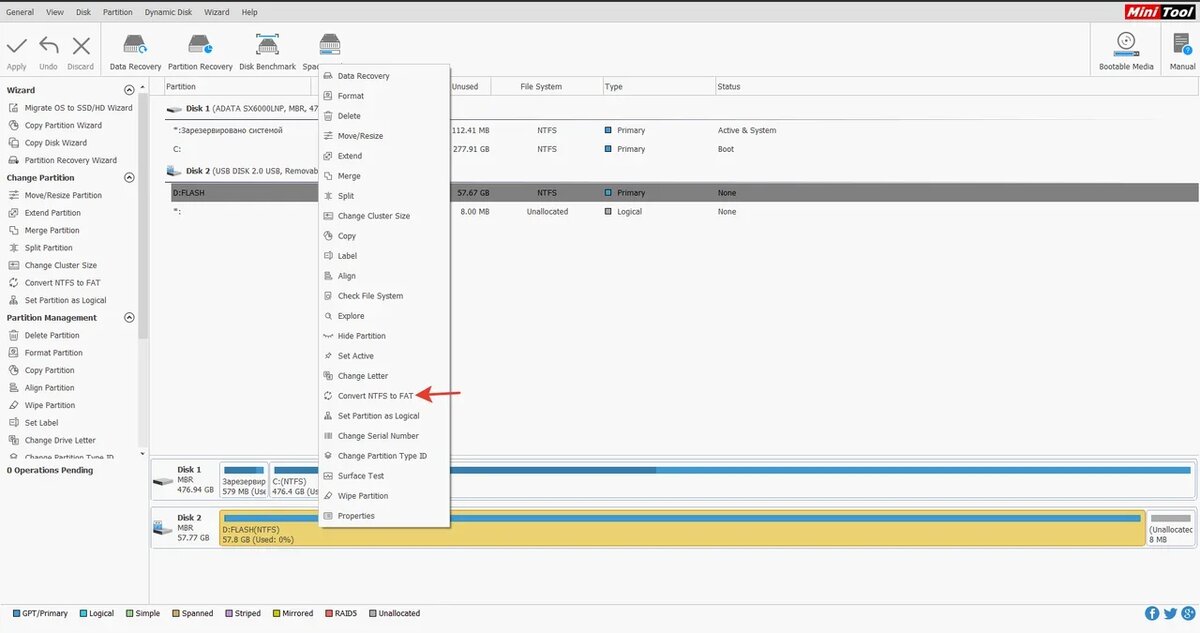Select Unallocated 8 MB block in disk map
Image resolution: width=1200 pixels, height=633 pixels.
click(x=1171, y=528)
